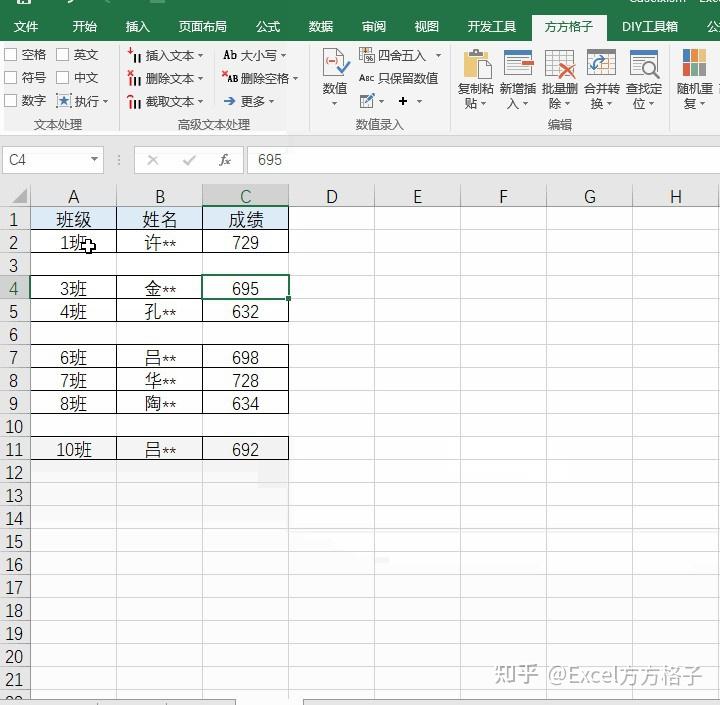Open the 页面布局 tab
This screenshot has height=705, width=720.
[x=202, y=27]
